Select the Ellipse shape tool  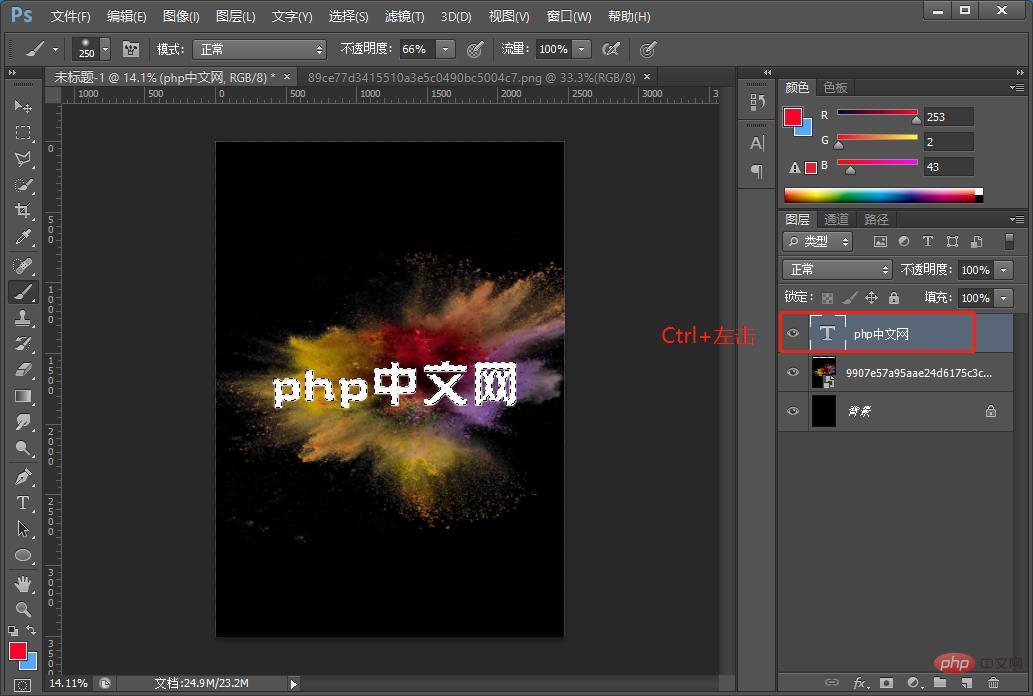23,556
